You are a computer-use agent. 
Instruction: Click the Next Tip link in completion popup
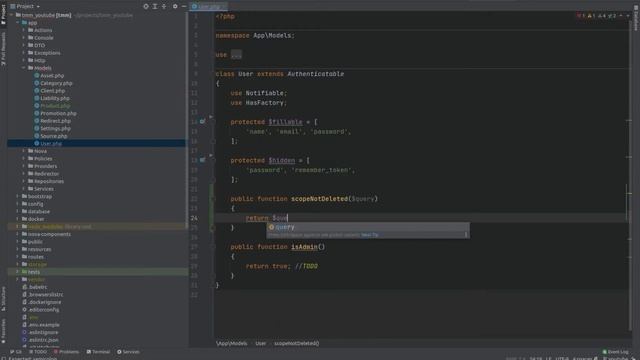pos(369,235)
